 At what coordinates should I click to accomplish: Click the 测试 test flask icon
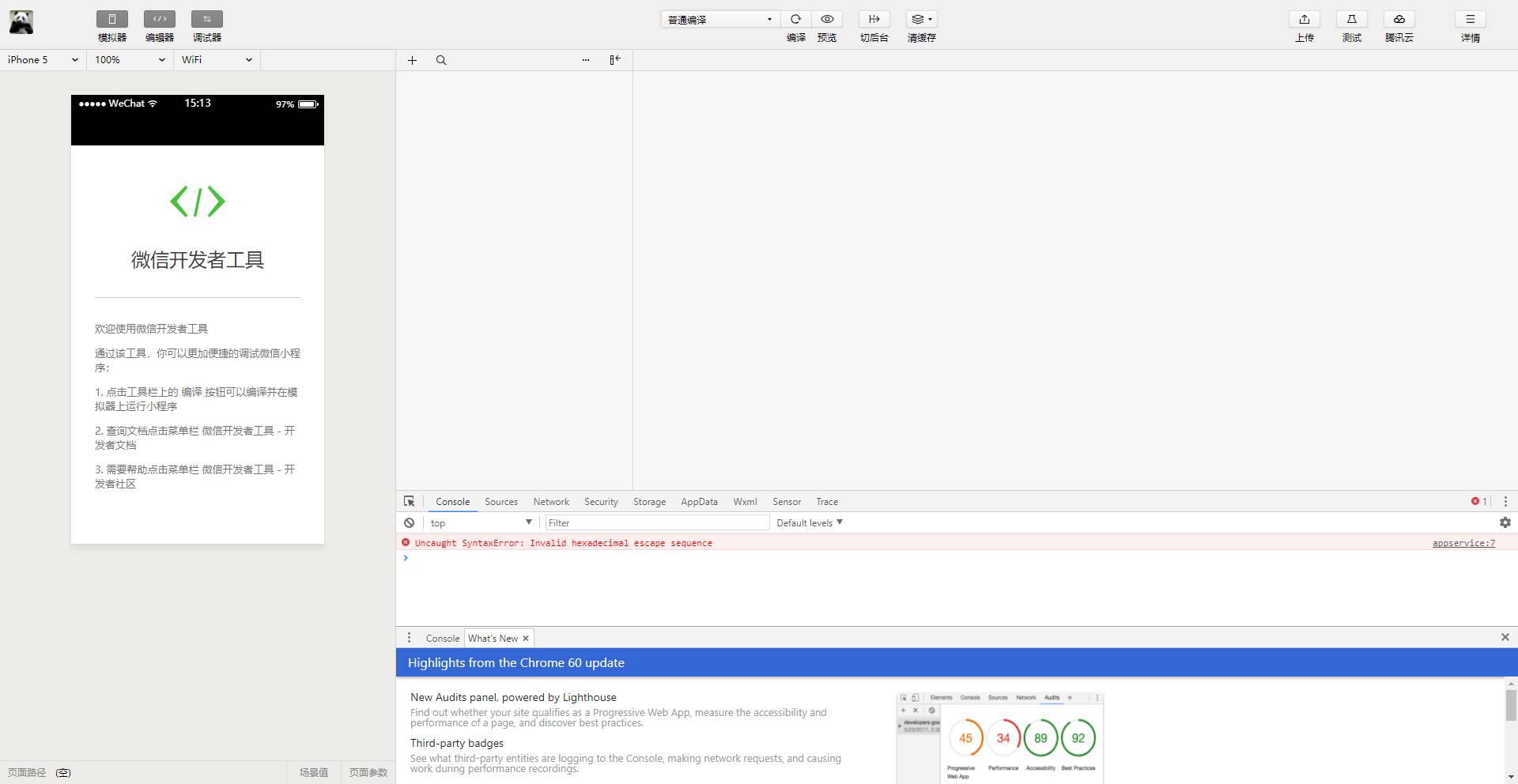pyautogui.click(x=1352, y=19)
